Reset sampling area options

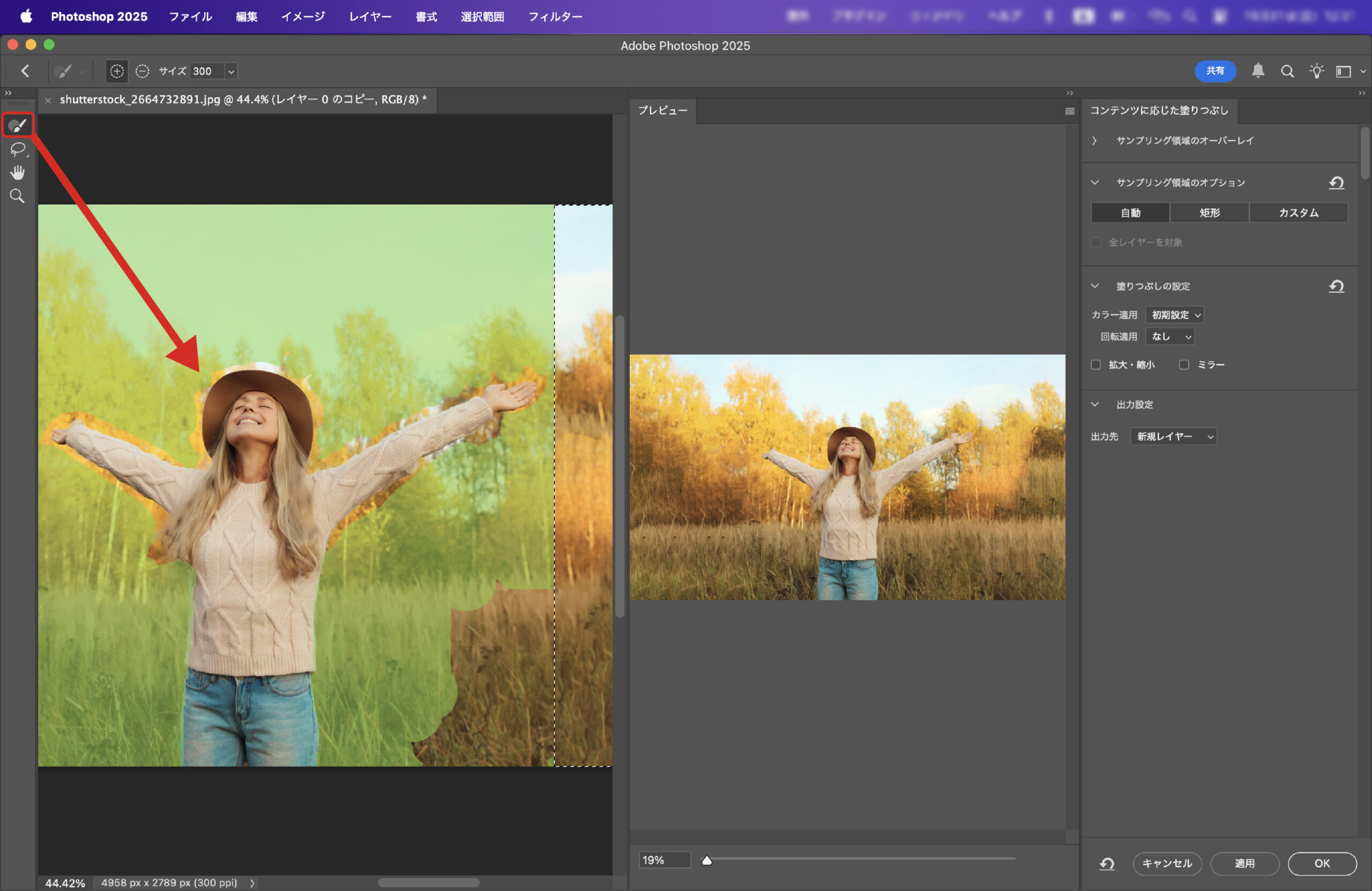[1336, 183]
